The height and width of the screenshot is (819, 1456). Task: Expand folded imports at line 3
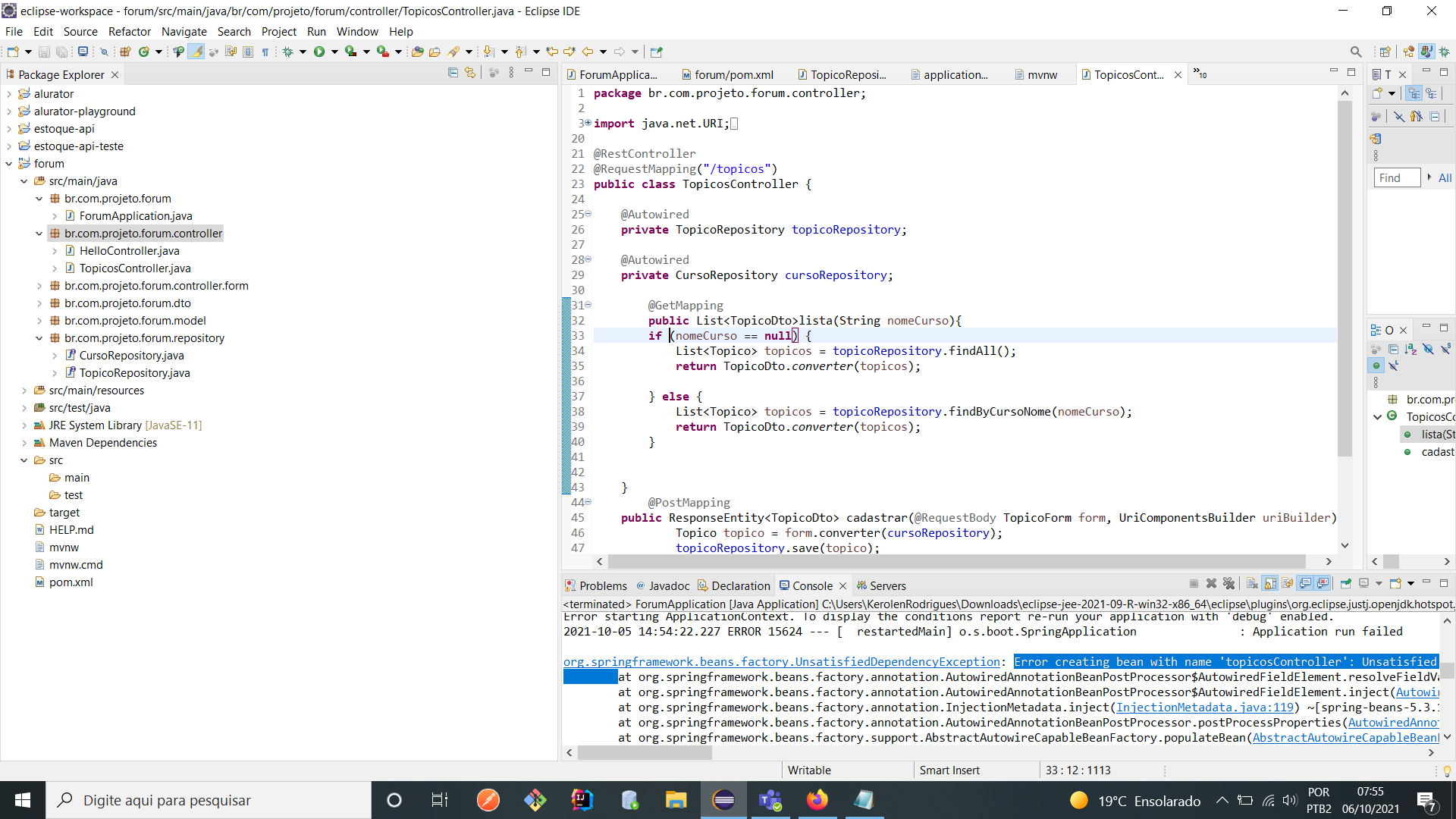tap(588, 123)
